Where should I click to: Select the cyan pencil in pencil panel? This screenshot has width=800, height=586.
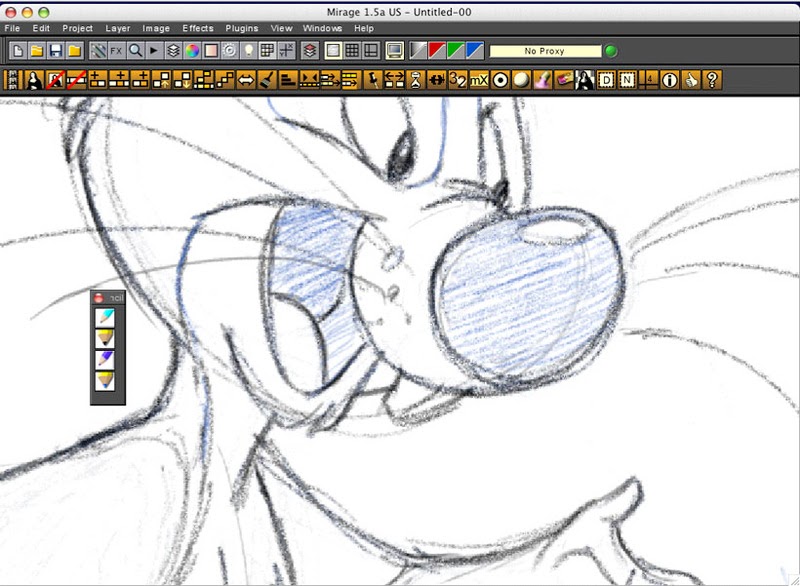click(x=105, y=317)
